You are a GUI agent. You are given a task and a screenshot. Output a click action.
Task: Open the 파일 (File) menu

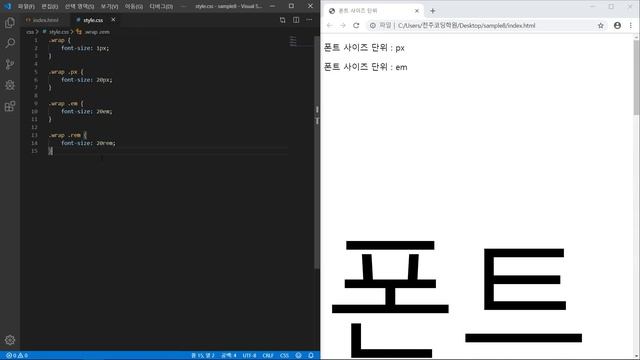[x=26, y=7]
